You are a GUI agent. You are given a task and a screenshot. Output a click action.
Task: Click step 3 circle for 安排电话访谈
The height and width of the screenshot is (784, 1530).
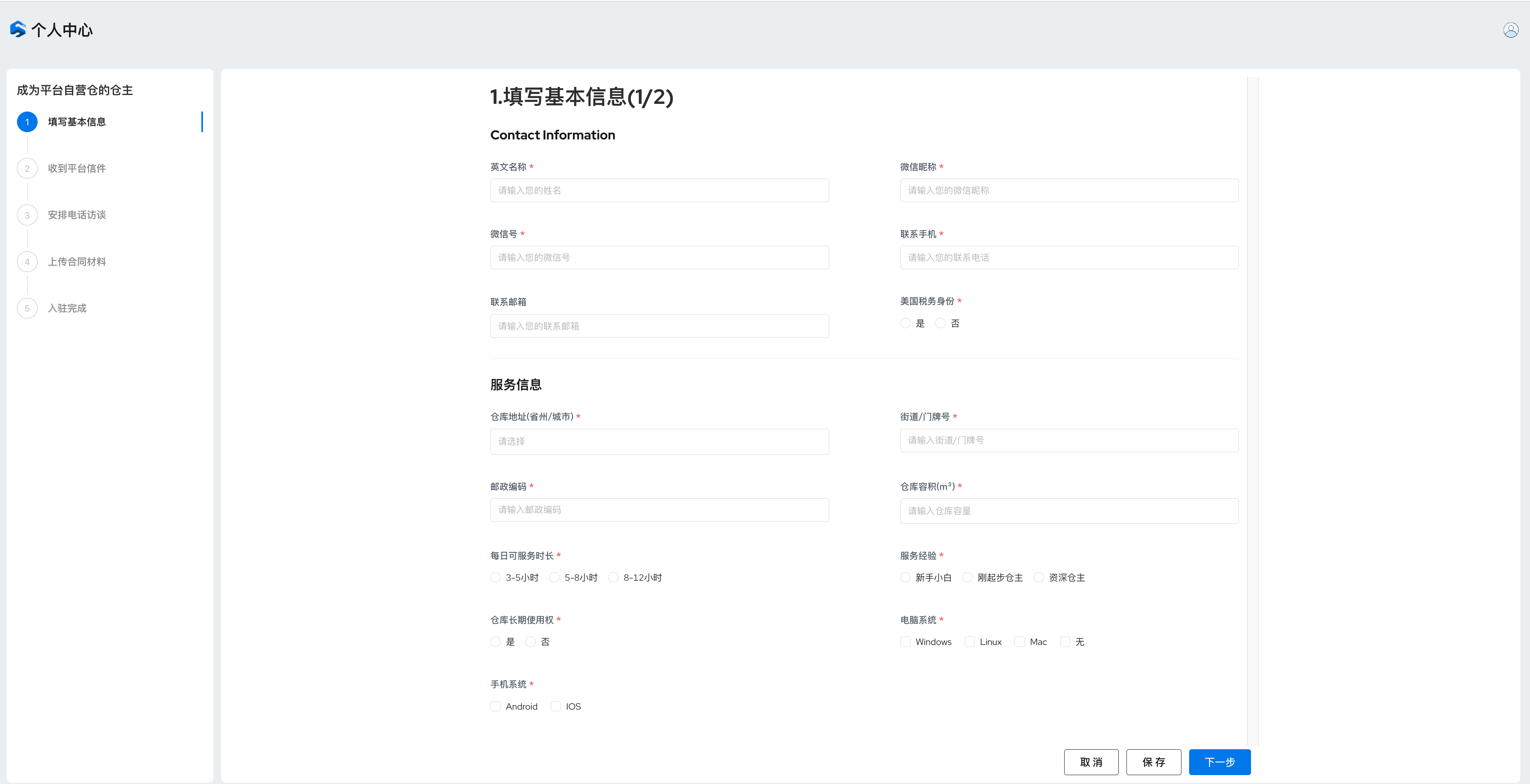click(x=27, y=215)
